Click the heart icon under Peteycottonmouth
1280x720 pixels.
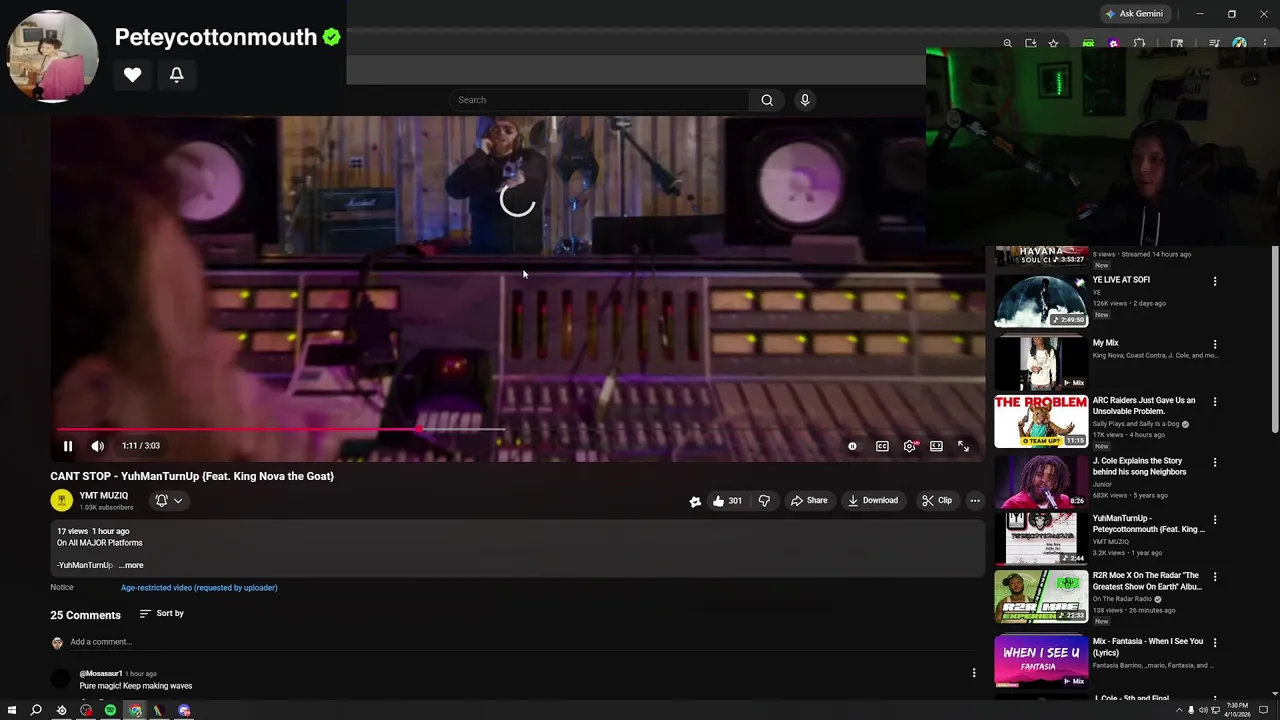pos(132,74)
